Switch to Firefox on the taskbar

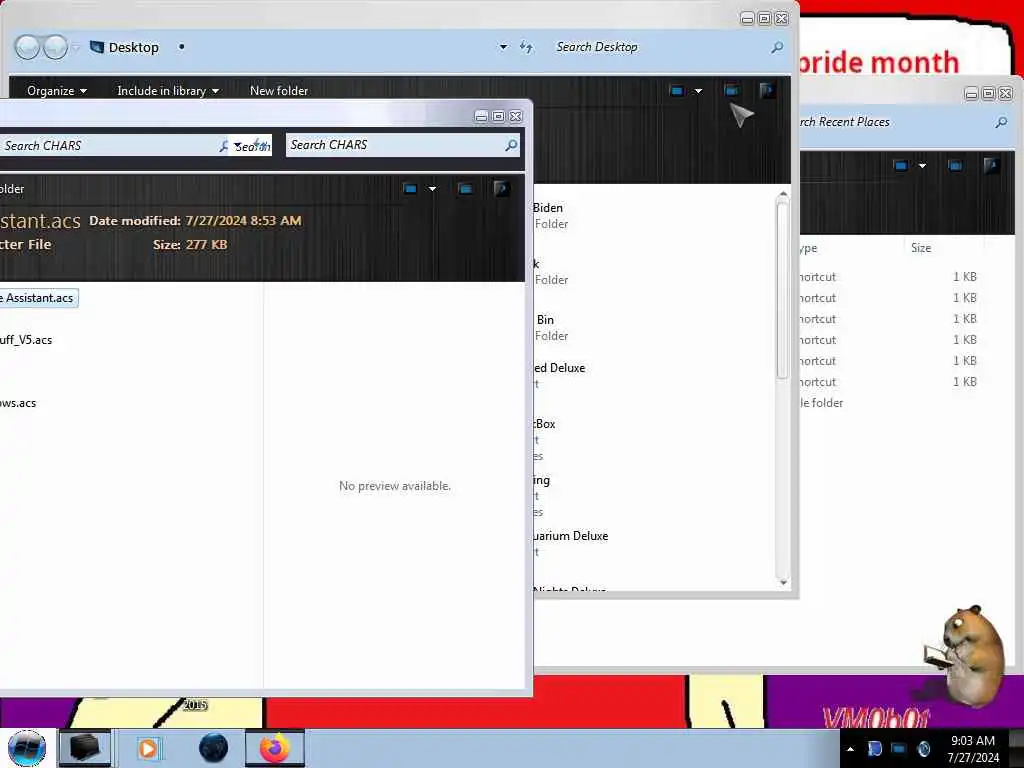pos(275,748)
